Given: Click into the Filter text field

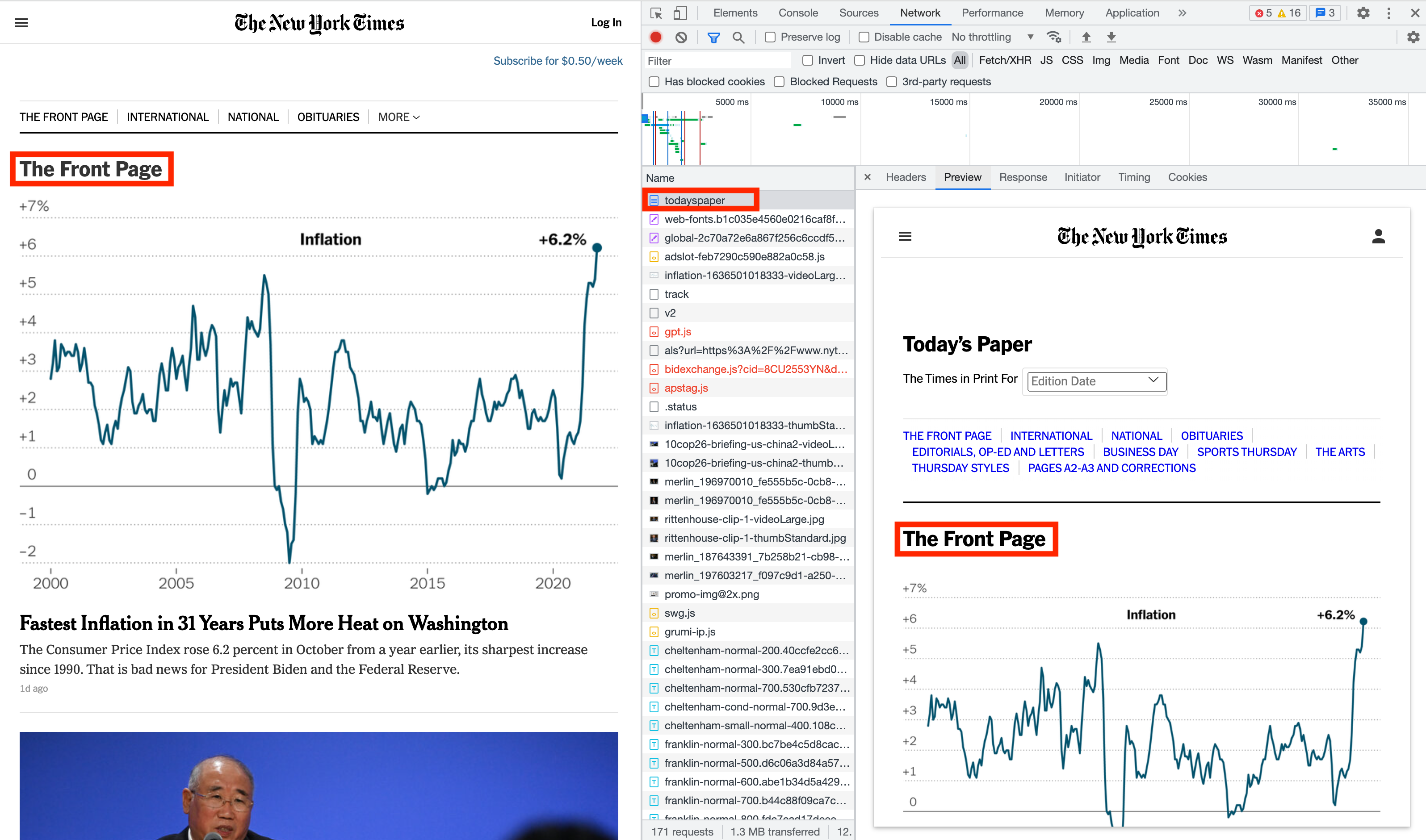Looking at the screenshot, I should (x=716, y=61).
